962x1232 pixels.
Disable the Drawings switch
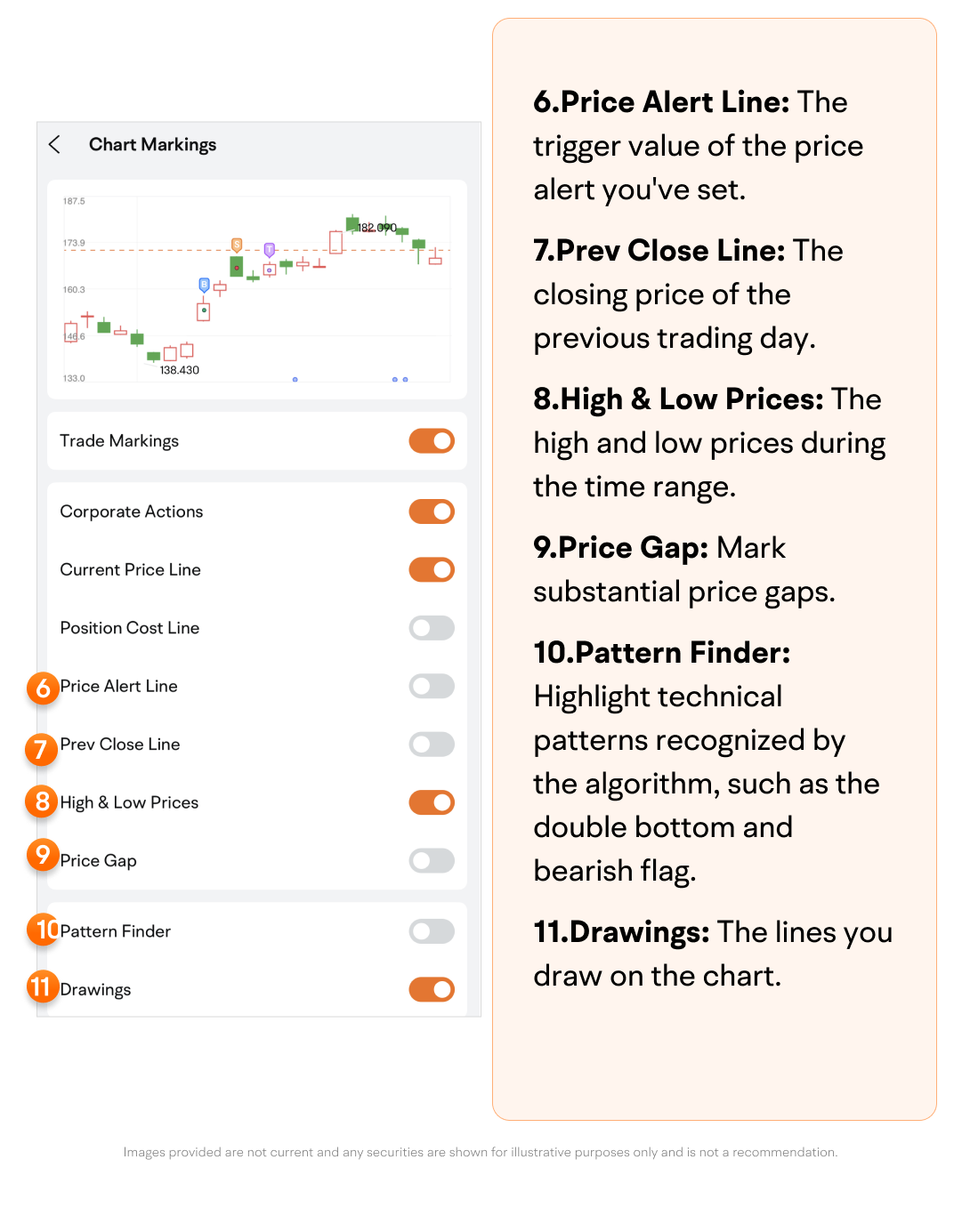tap(432, 990)
